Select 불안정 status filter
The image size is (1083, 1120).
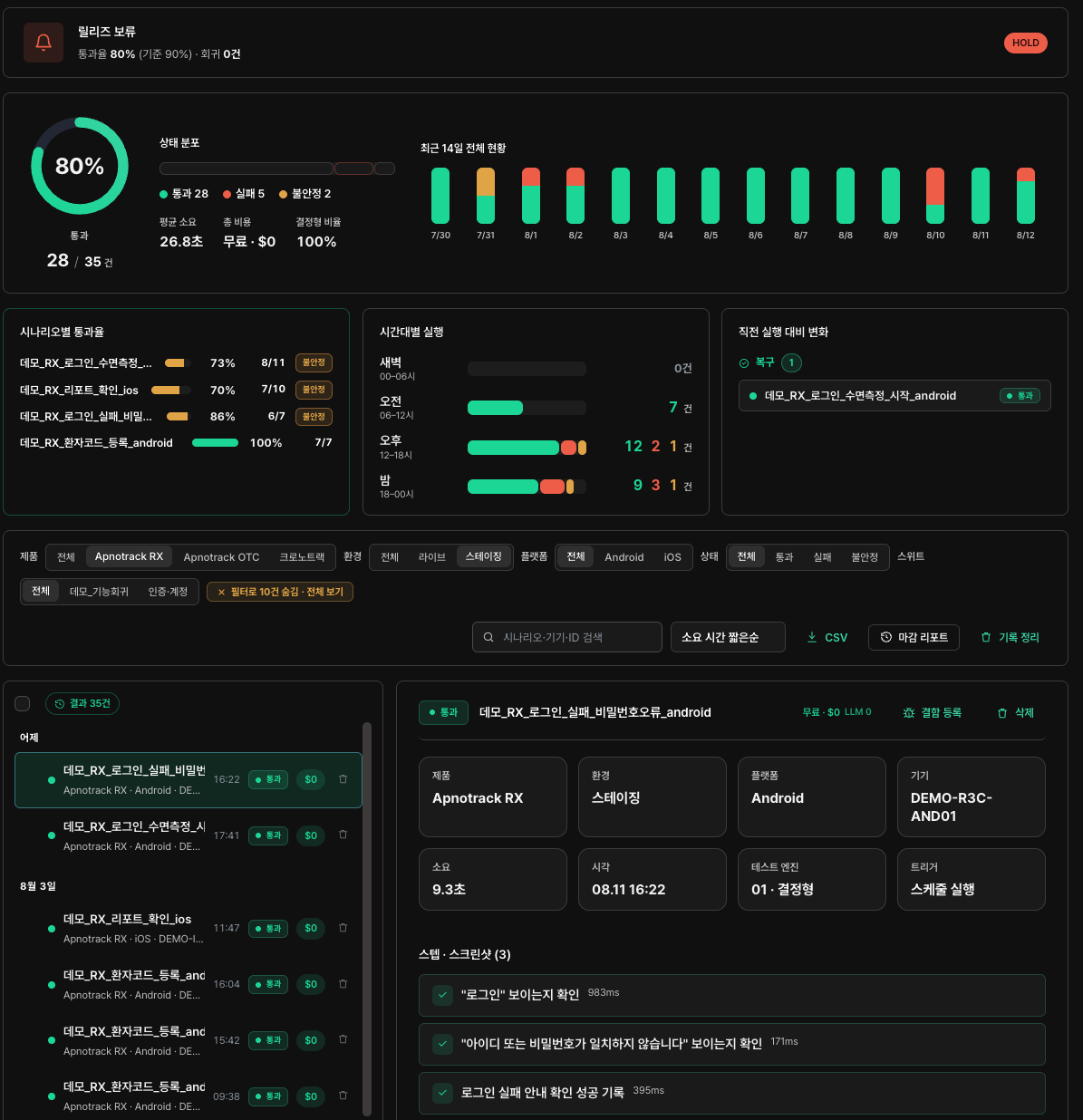(x=865, y=556)
